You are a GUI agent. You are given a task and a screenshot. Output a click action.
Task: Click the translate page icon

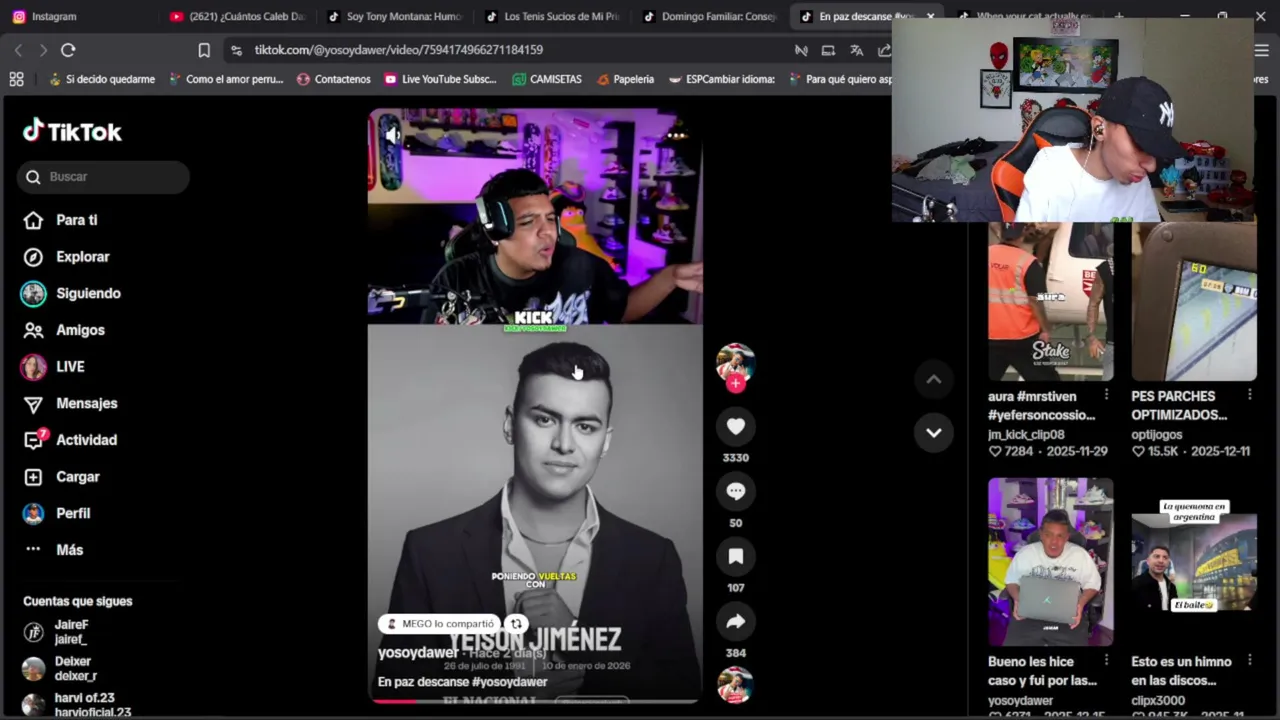tap(857, 50)
